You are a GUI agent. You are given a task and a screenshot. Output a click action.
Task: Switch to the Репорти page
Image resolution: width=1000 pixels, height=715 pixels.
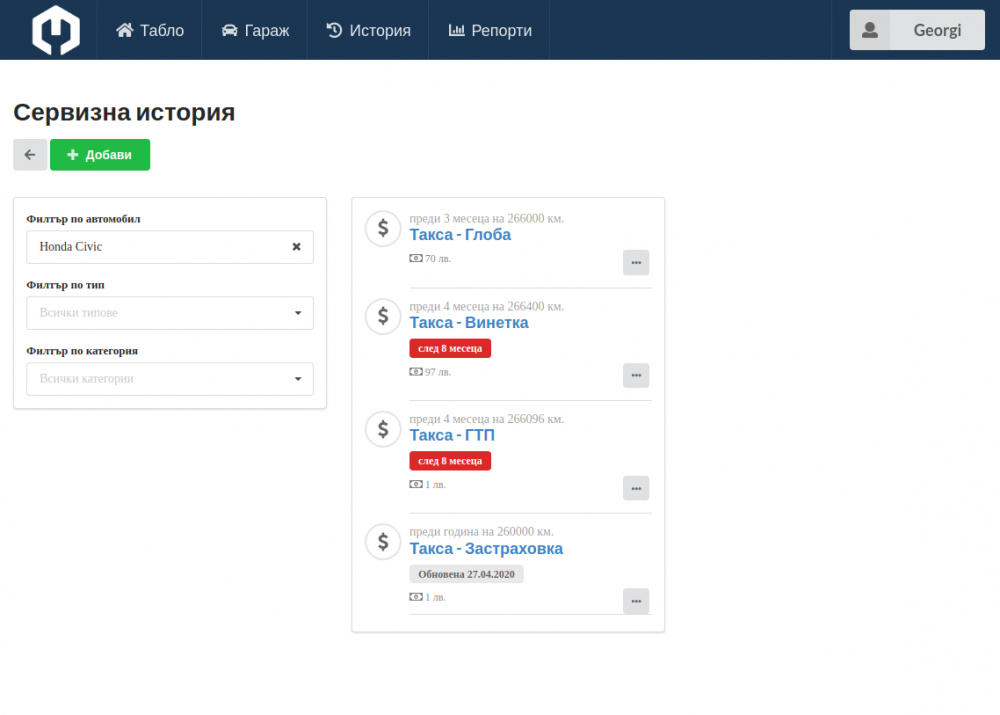coord(490,30)
